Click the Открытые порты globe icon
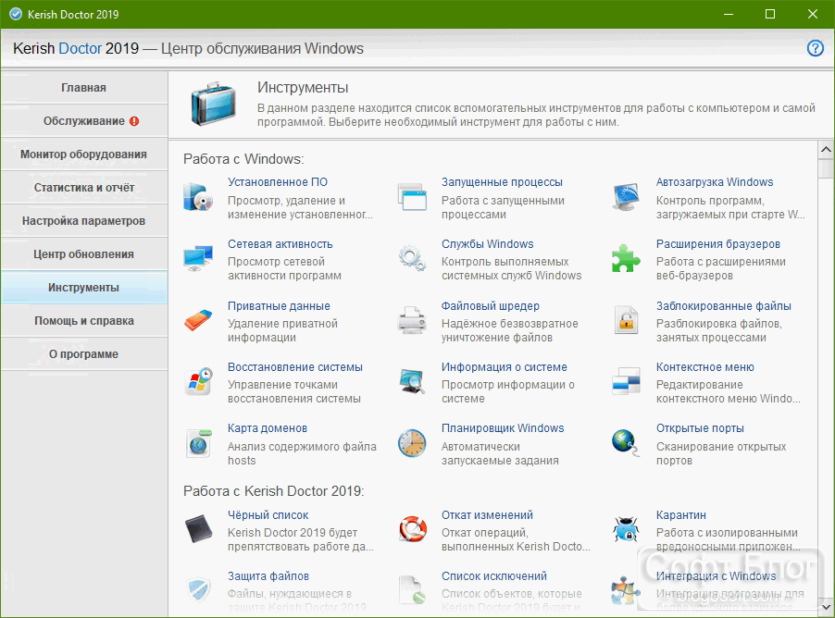 [626, 443]
